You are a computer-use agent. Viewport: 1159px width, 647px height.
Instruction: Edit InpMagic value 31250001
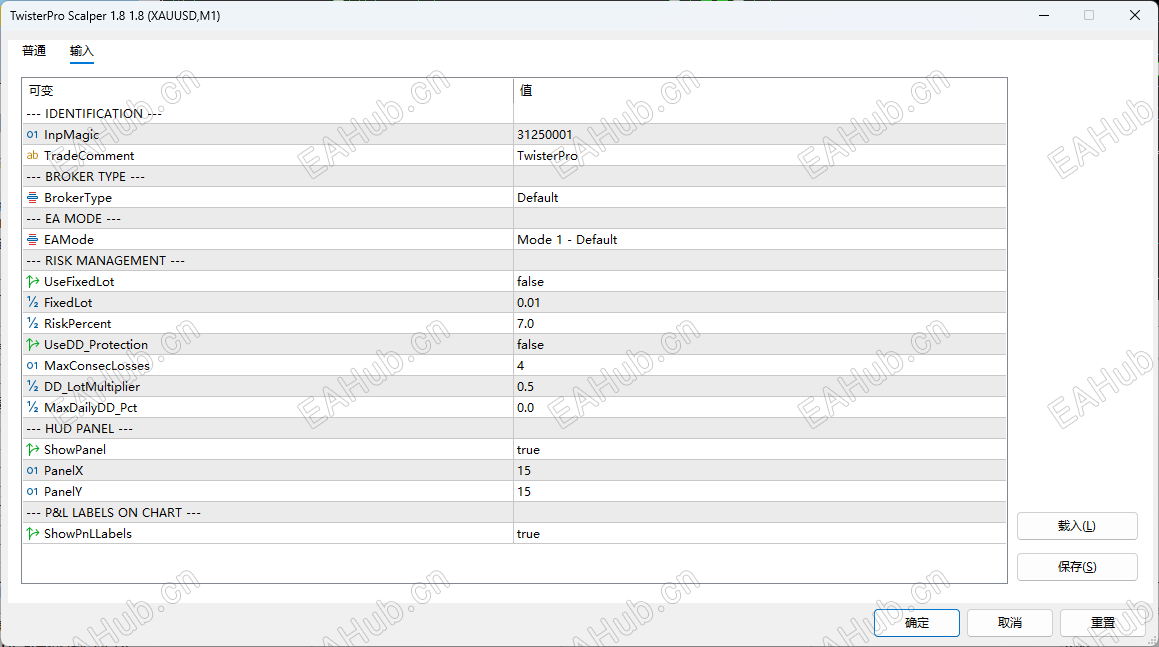(x=760, y=135)
